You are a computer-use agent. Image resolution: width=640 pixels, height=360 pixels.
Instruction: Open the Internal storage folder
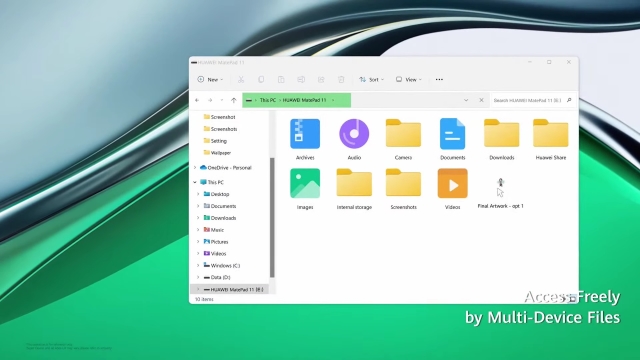coord(354,189)
